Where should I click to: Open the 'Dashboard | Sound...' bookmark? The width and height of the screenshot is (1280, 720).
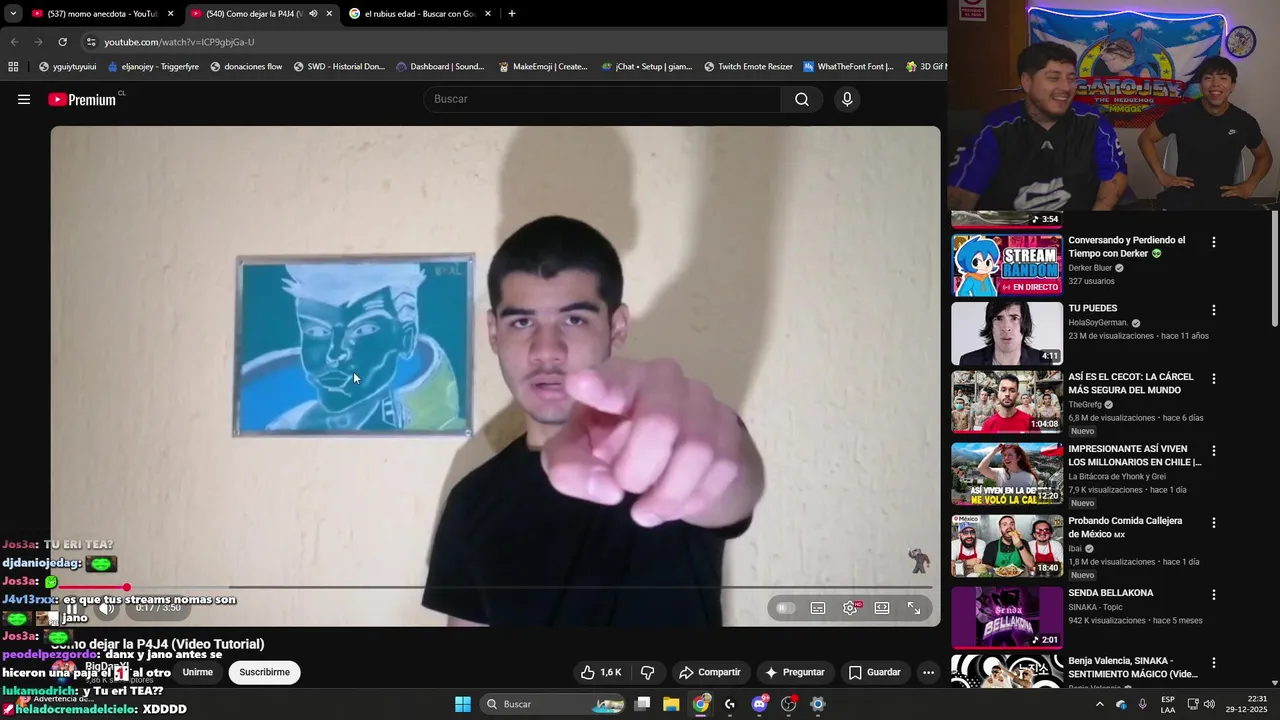pos(440,67)
